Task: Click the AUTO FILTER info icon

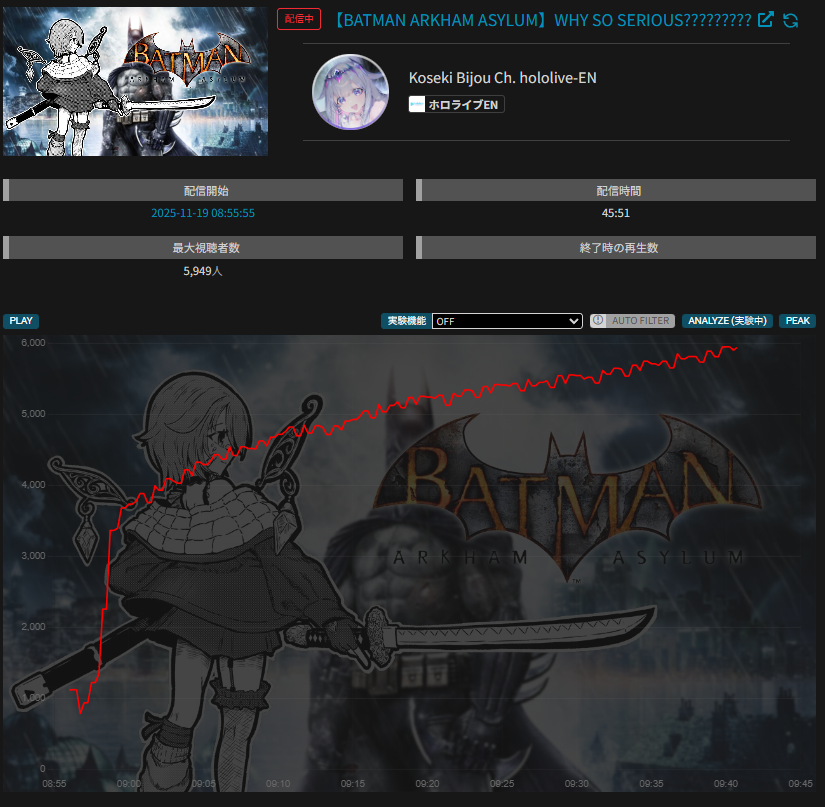Action: tap(598, 320)
